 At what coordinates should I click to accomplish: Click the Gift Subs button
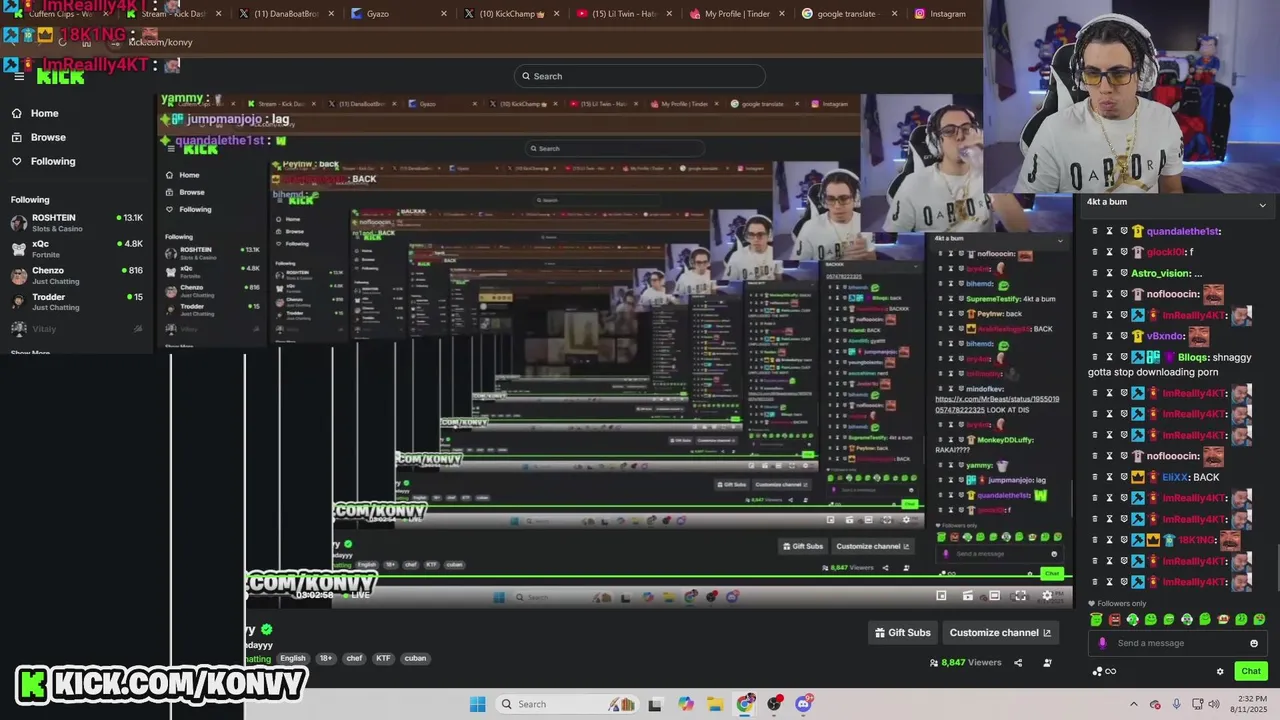[903, 633]
